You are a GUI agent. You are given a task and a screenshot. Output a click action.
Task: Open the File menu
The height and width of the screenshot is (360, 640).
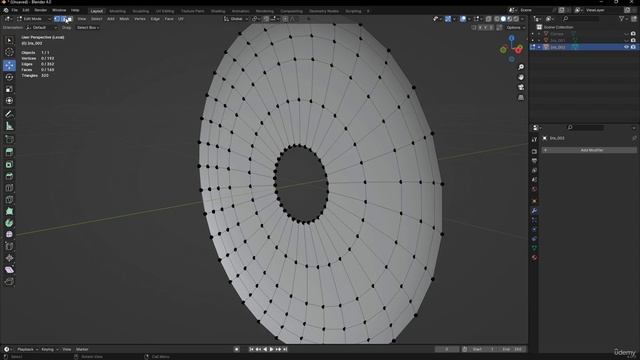14,10
